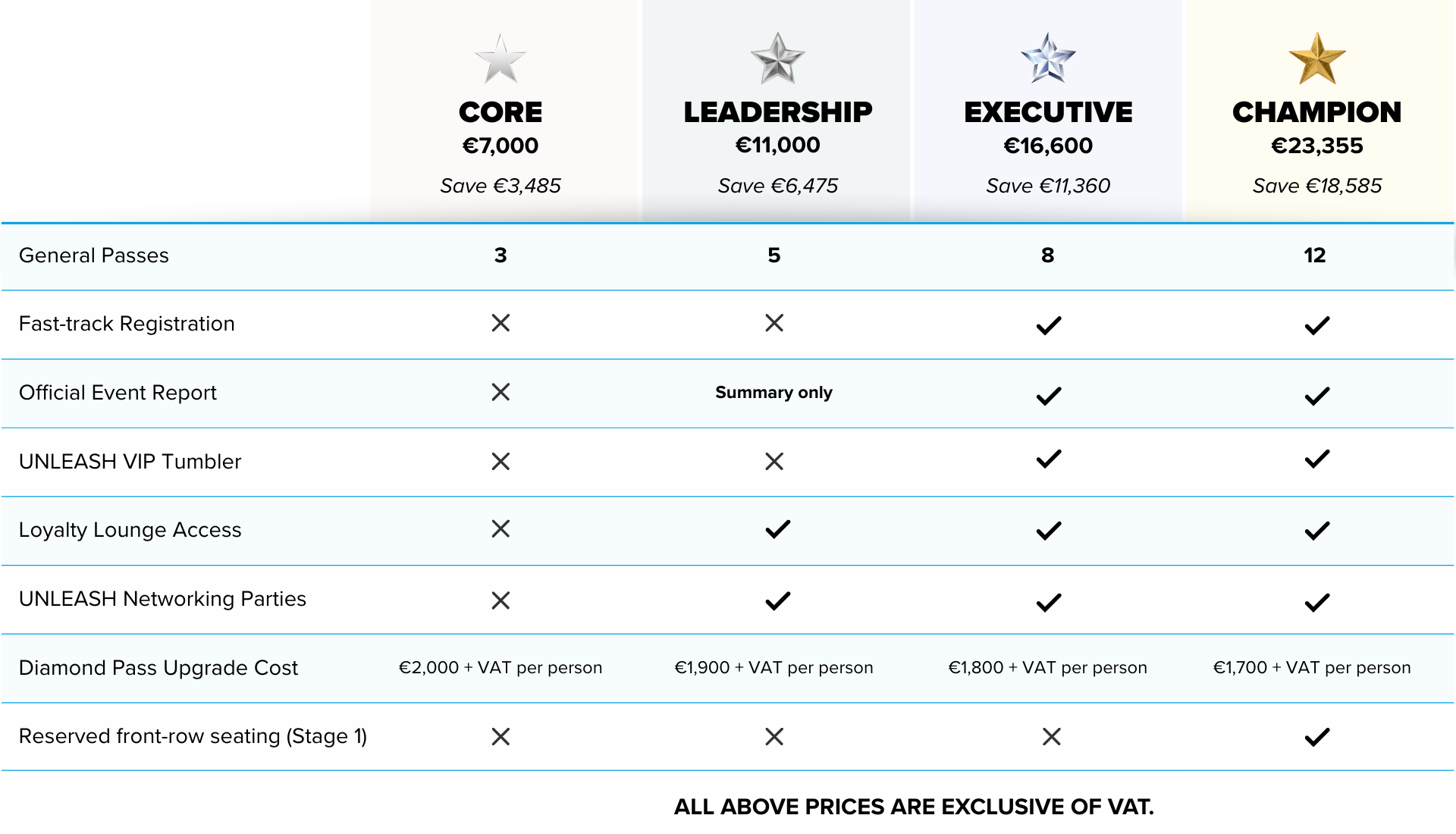Click Champion's 12 general passes value
The image size is (1456, 834).
coord(1315,256)
